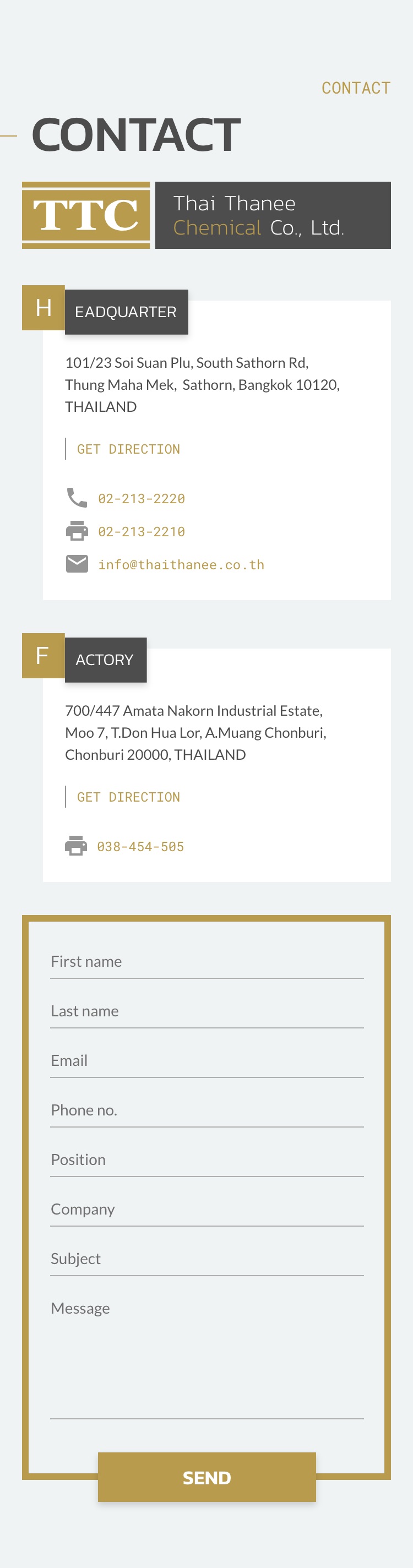The image size is (413, 1568).
Task: Select the Phone no. field
Action: tap(207, 1110)
